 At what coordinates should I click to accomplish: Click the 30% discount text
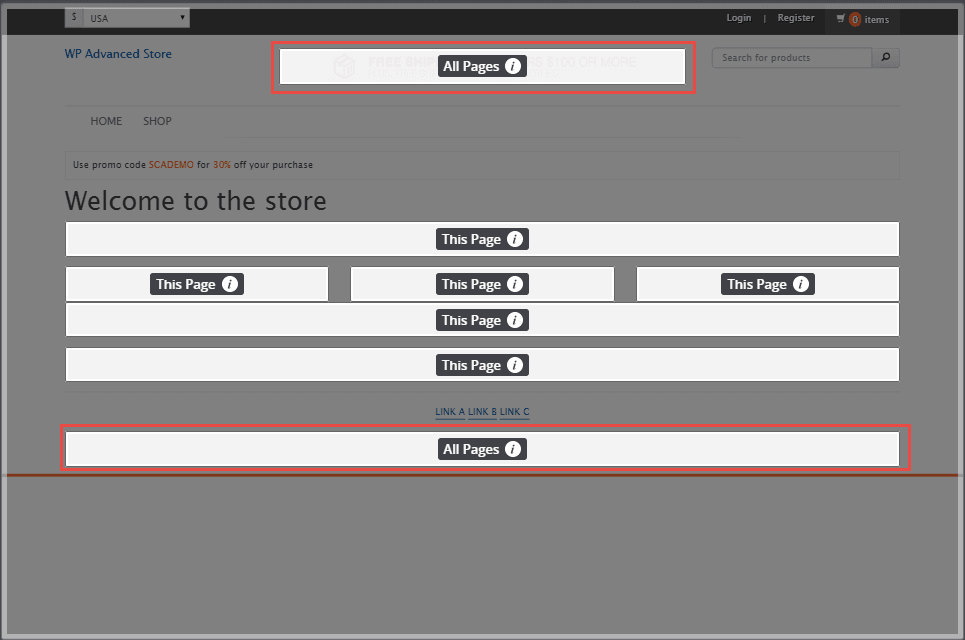(222, 165)
